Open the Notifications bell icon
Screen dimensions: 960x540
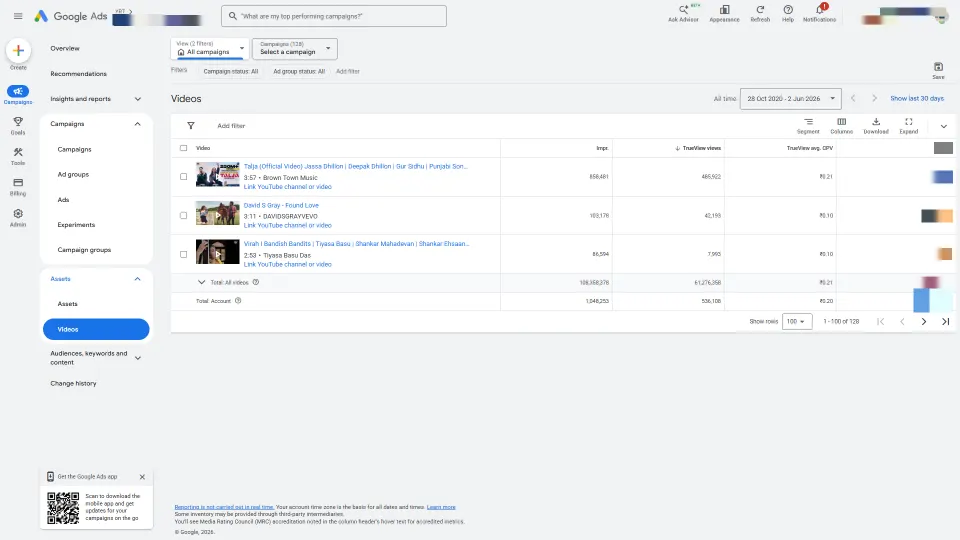819,10
